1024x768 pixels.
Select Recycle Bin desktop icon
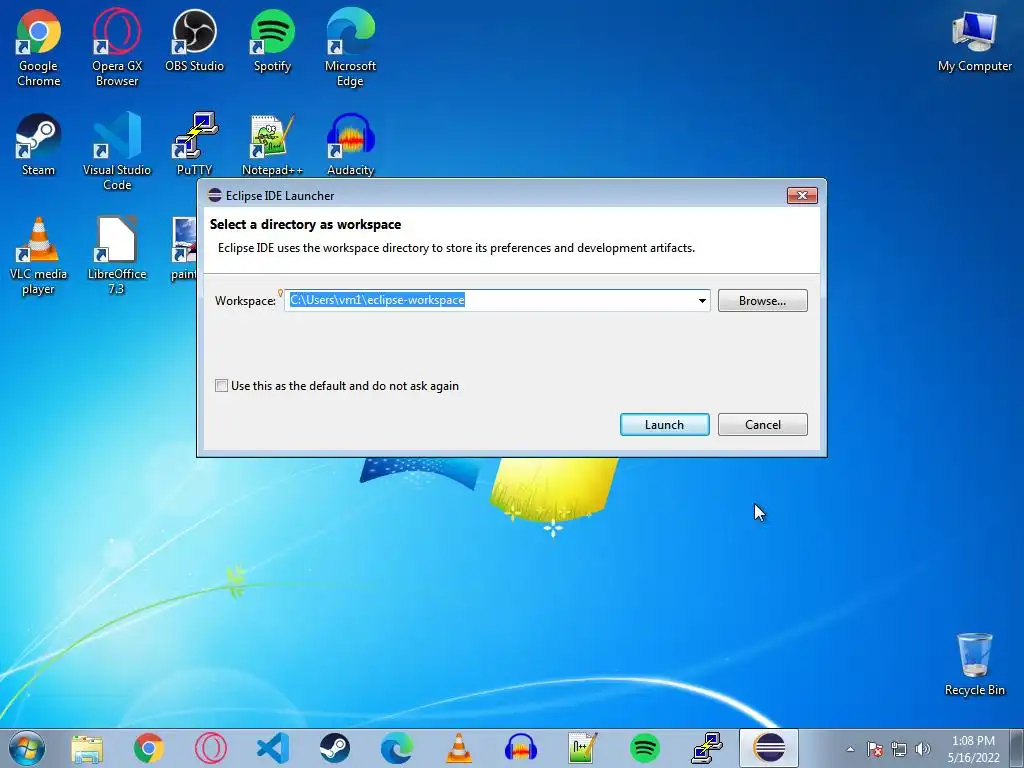tap(974, 664)
